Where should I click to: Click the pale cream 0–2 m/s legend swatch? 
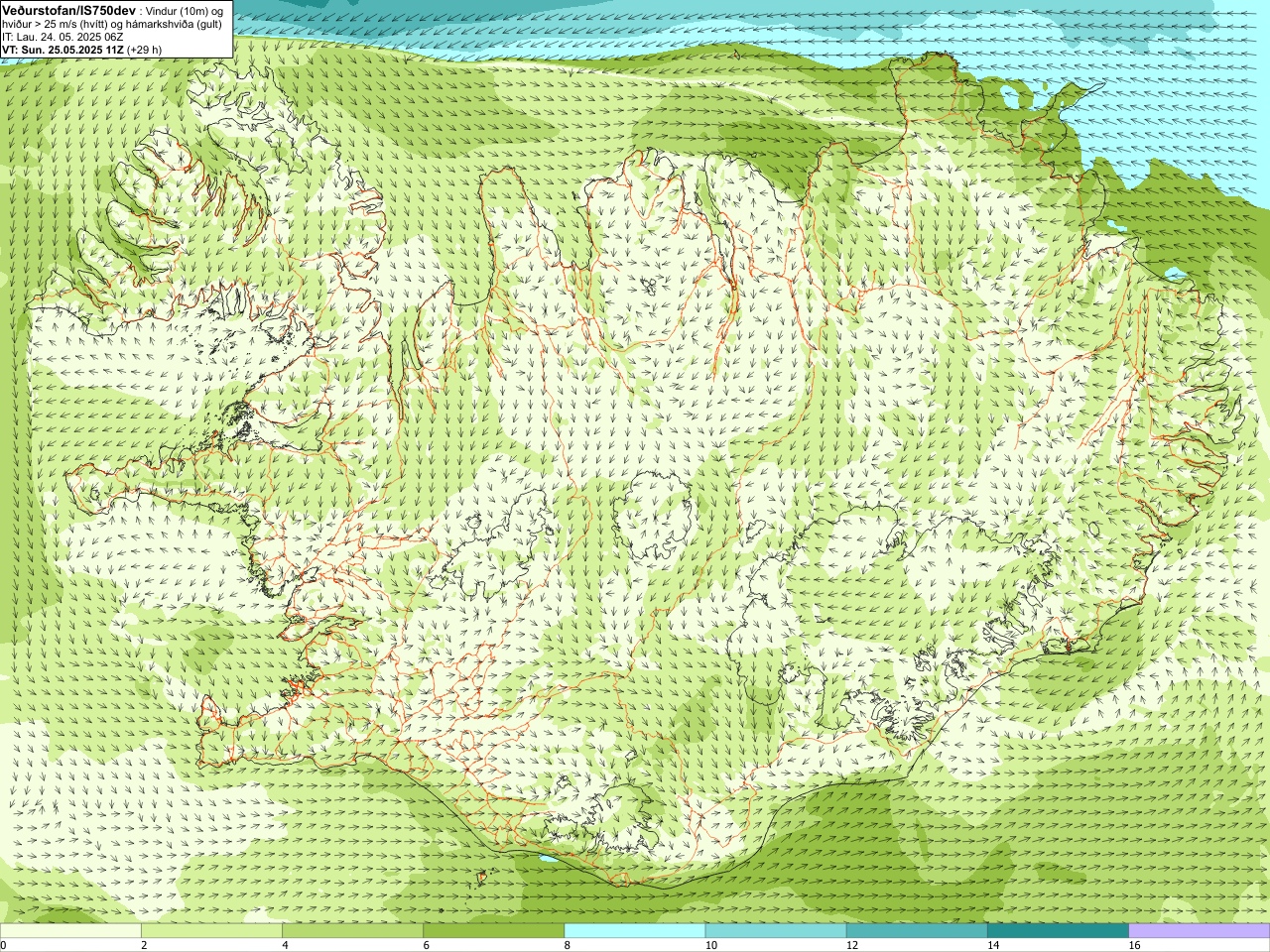tap(70, 931)
